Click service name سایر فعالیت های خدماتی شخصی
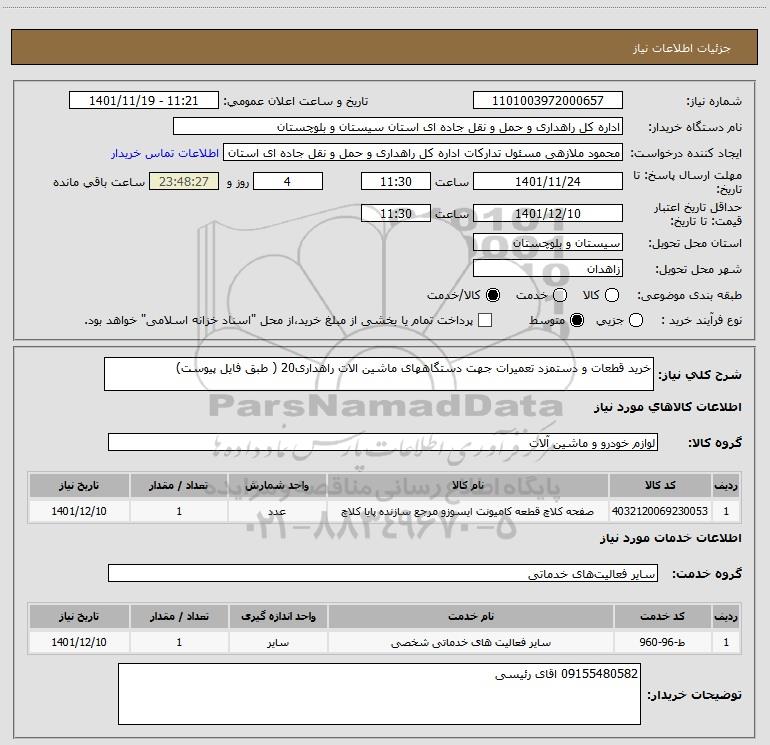Screen dimensions: 770x745 click(470, 642)
